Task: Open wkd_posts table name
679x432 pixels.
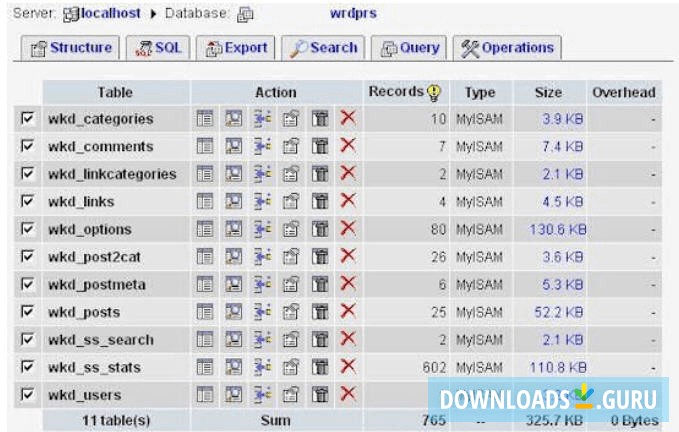Action: coord(84,313)
